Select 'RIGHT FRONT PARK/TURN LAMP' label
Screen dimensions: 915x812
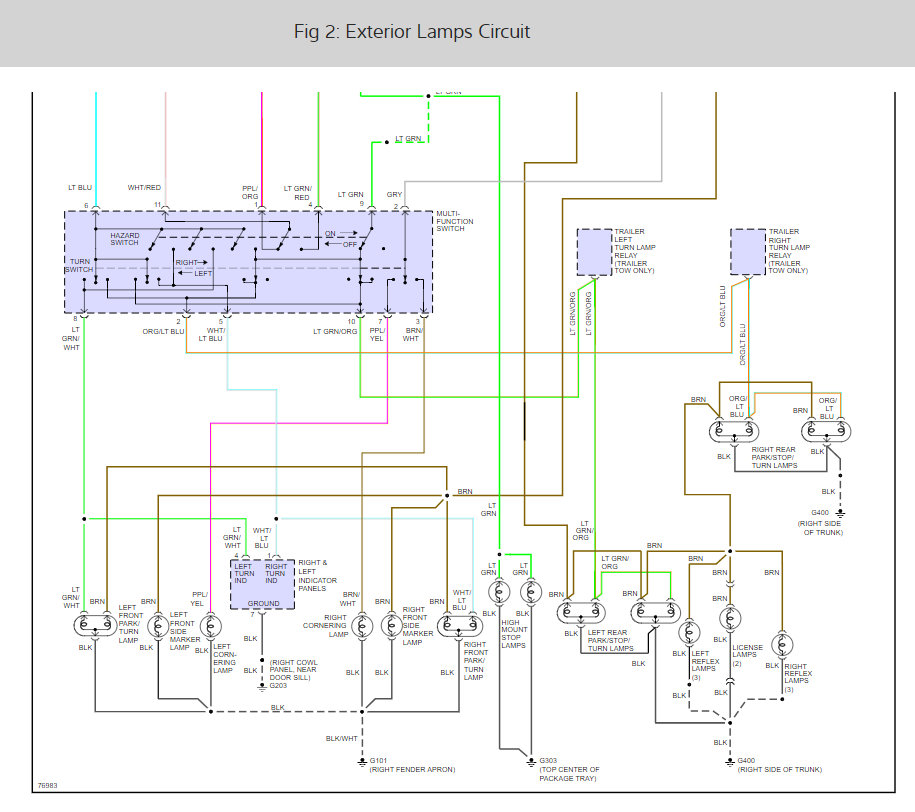476,661
